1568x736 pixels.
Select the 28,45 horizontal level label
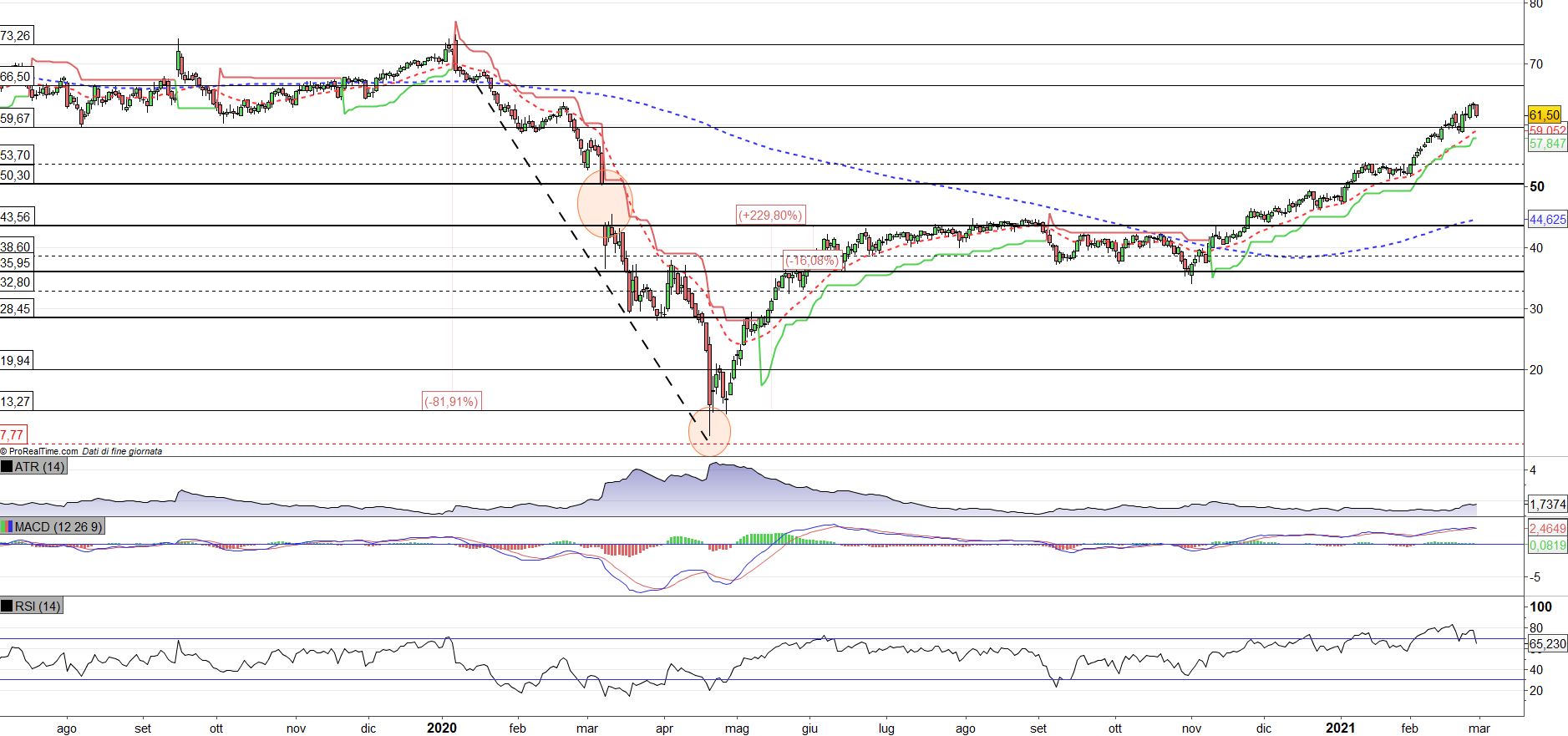[16, 309]
